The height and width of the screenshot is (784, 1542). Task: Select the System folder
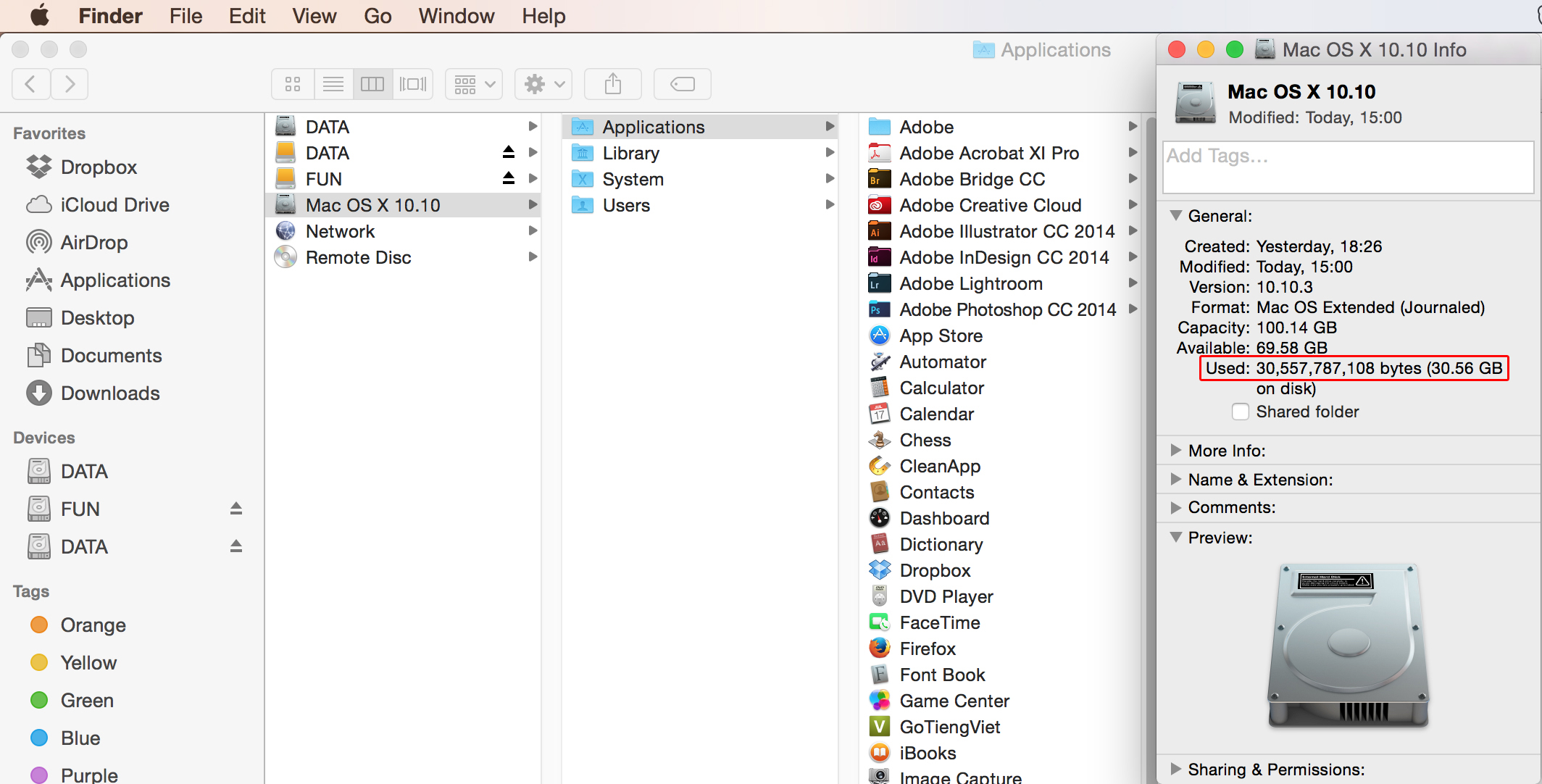tap(700, 179)
